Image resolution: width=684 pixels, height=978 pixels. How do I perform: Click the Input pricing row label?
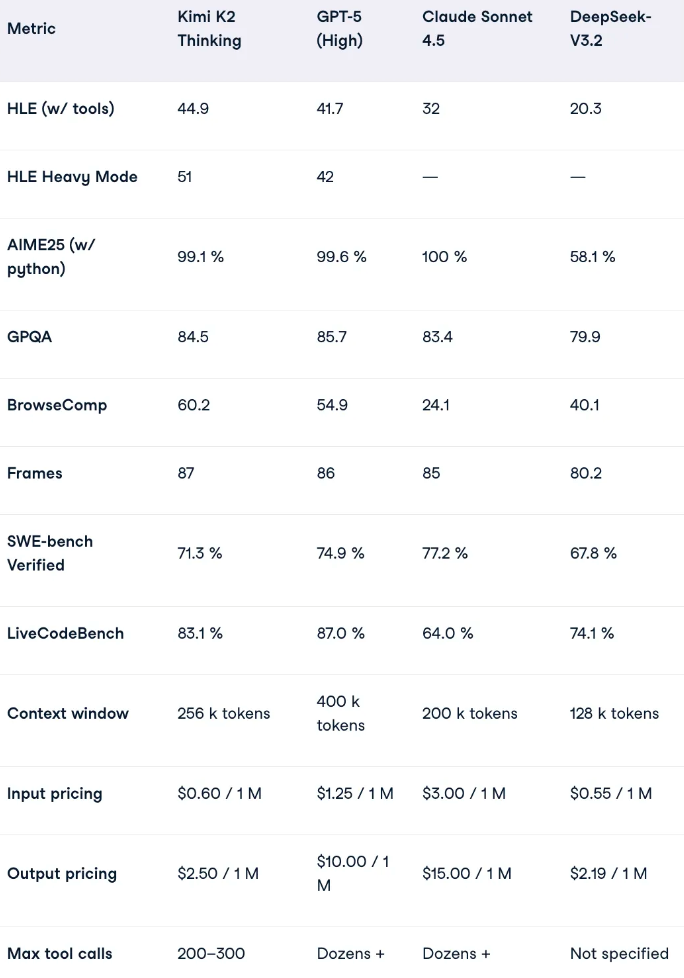coord(55,793)
